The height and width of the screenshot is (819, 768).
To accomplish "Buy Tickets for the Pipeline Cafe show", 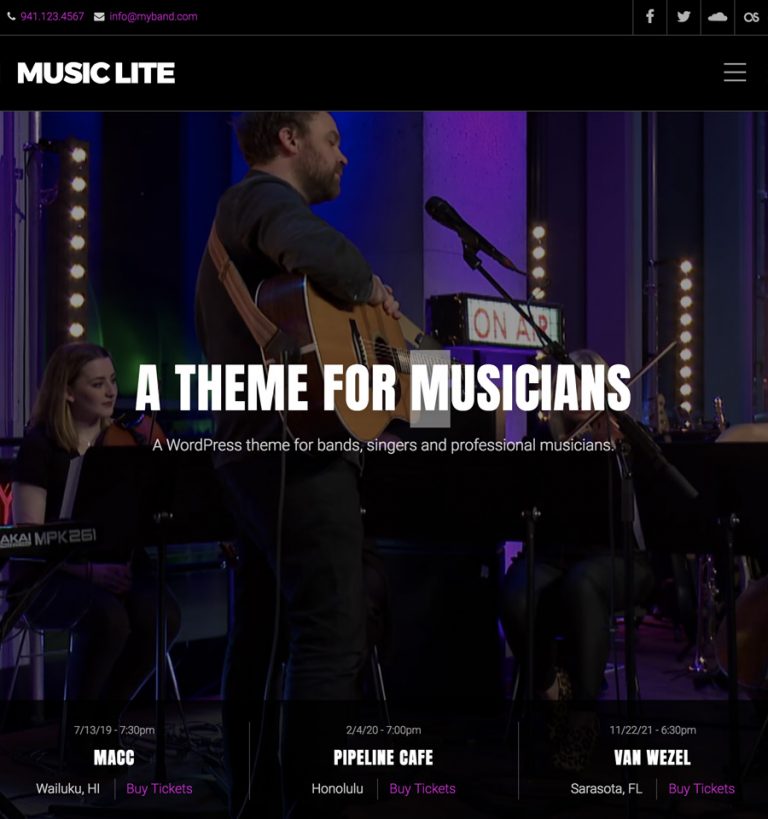I will click(422, 789).
